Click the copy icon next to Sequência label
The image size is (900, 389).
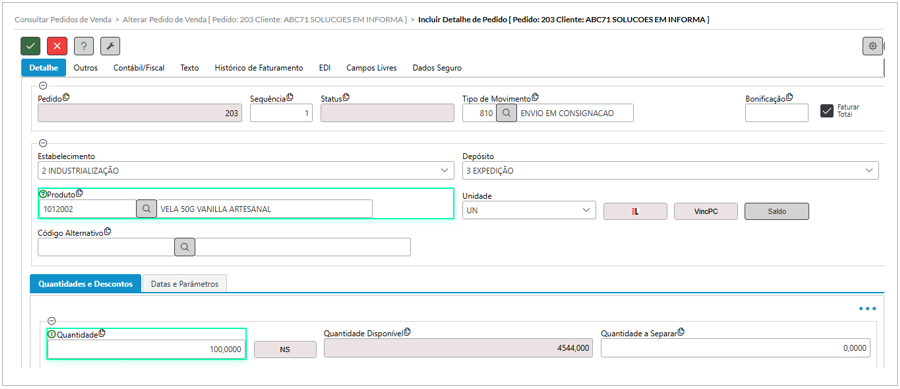tap(289, 98)
